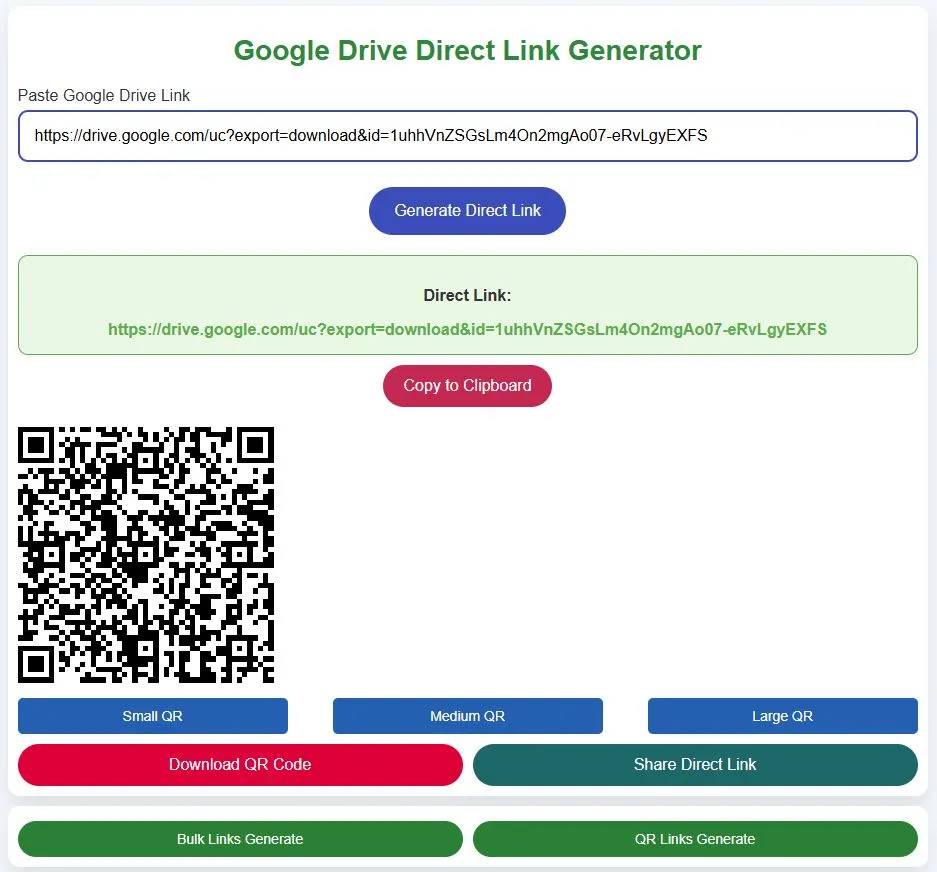The height and width of the screenshot is (872, 937).
Task: Click the 'Direct Link:' label text
Action: (x=467, y=295)
